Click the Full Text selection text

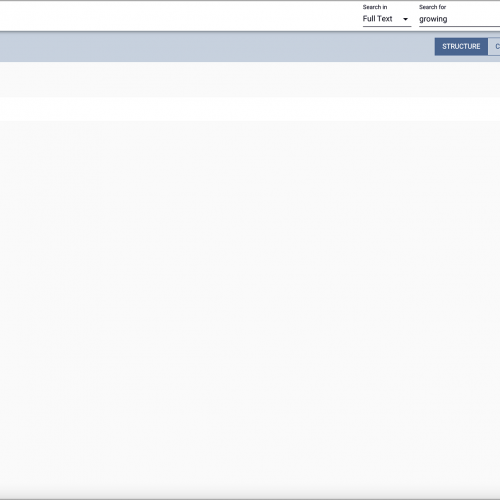pos(377,19)
